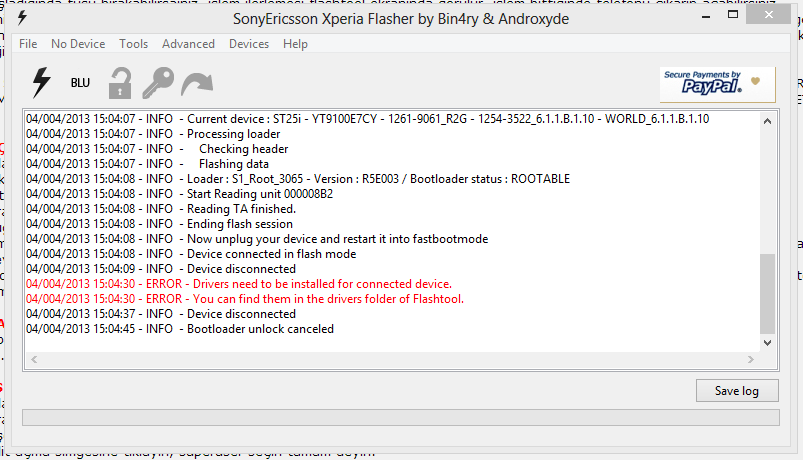Viewport: 803px width, 460px height.
Task: Click log line 'Processing loader'
Action: (x=153, y=134)
